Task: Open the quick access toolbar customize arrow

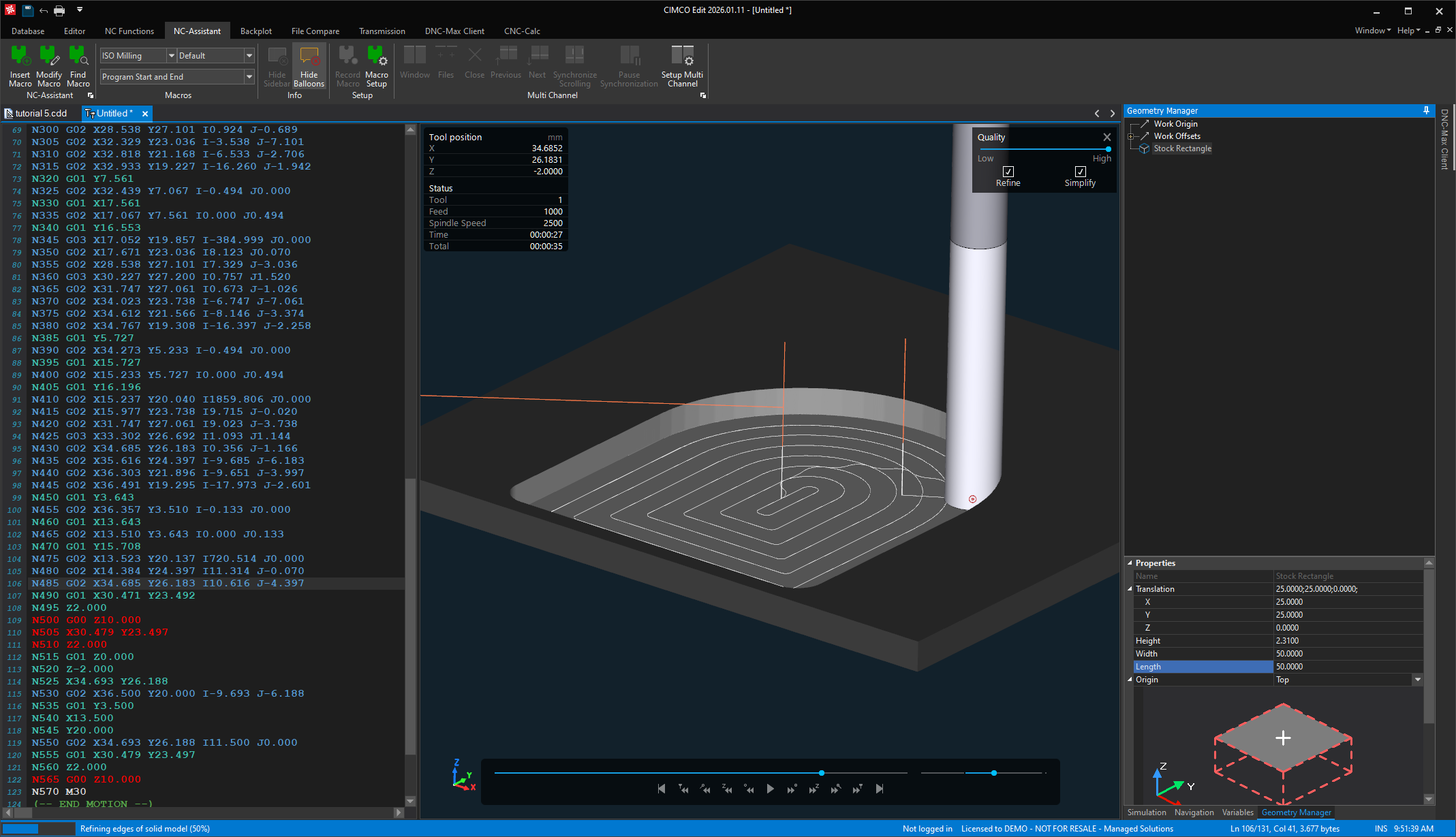Action: (x=79, y=10)
